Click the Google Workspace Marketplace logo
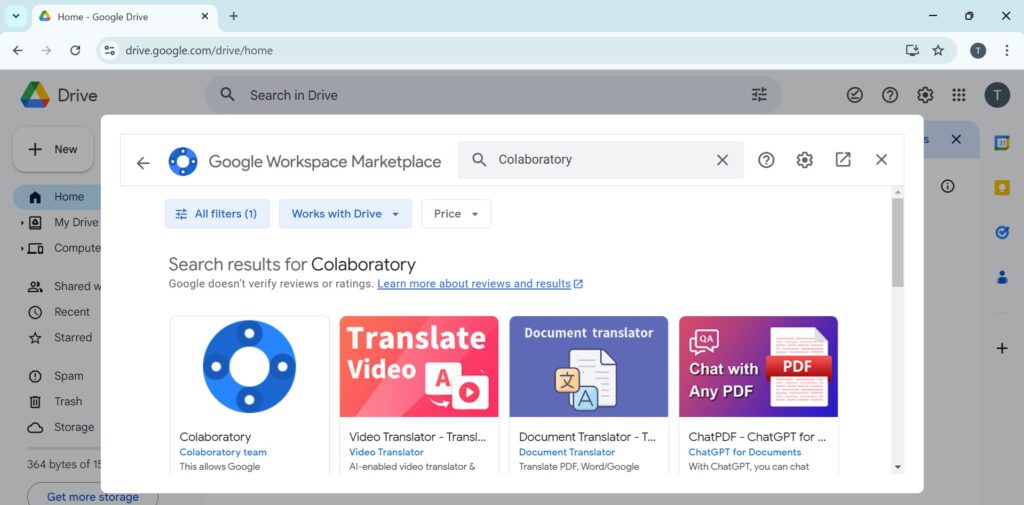The image size is (1024, 505). [x=183, y=161]
